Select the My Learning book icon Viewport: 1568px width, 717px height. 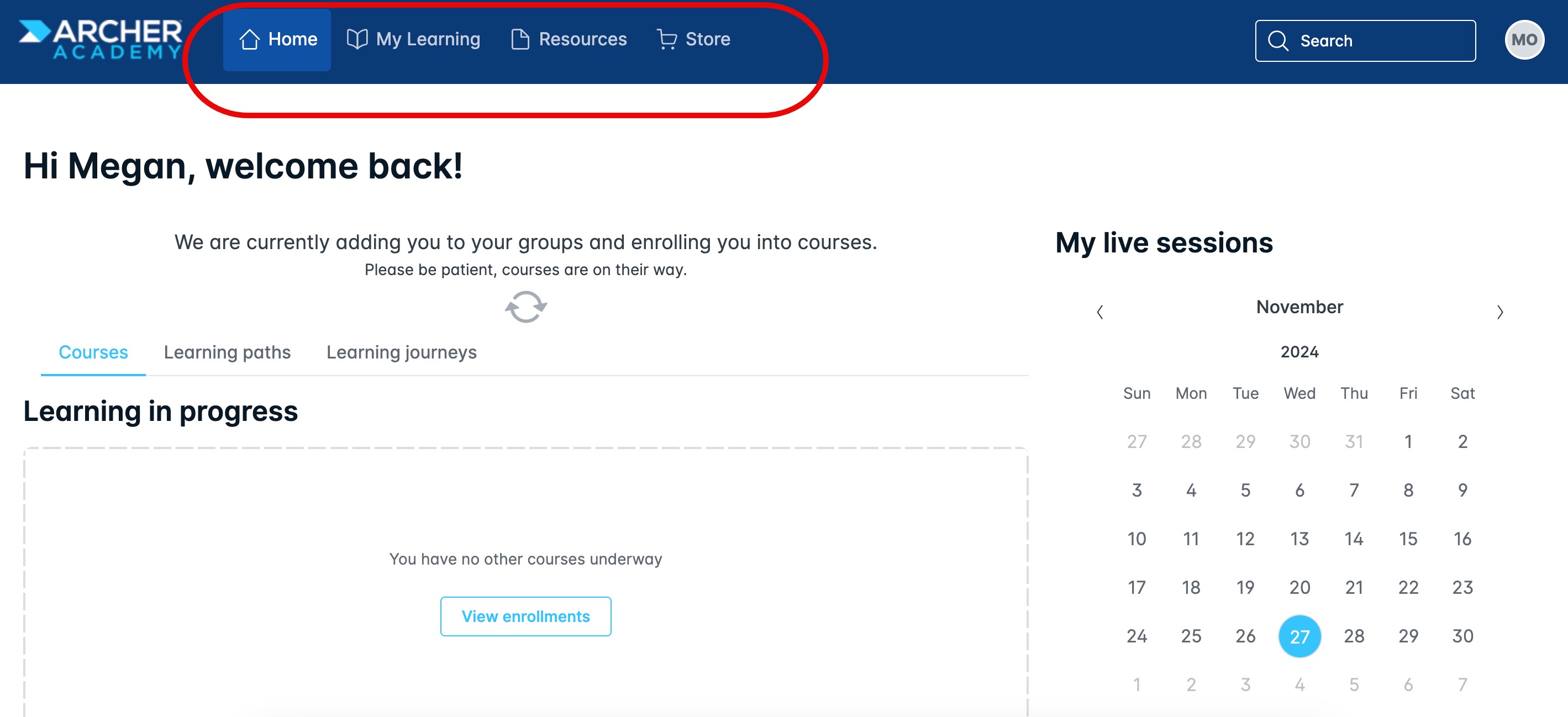[x=359, y=38]
